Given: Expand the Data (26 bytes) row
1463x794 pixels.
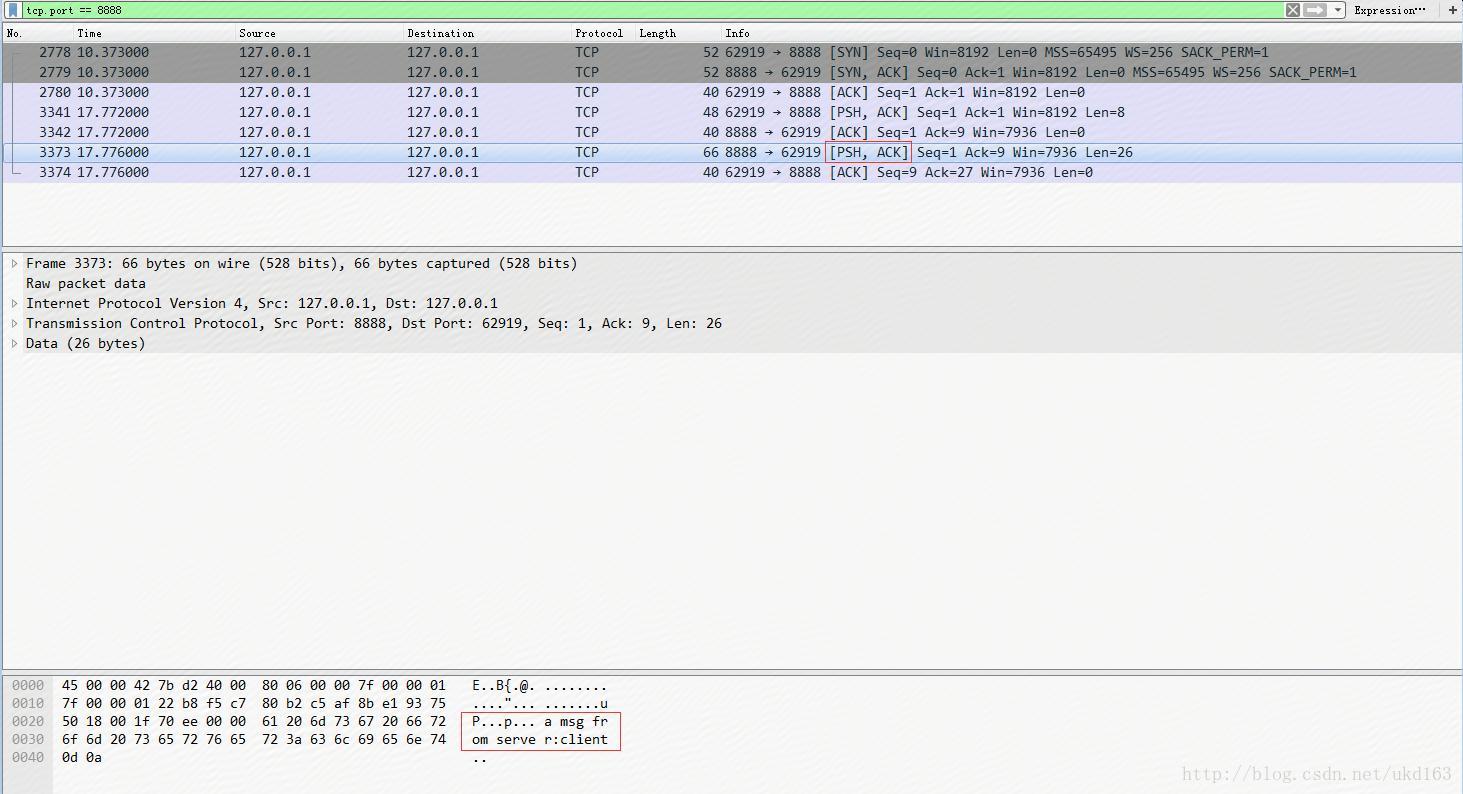Looking at the screenshot, I should point(14,344).
